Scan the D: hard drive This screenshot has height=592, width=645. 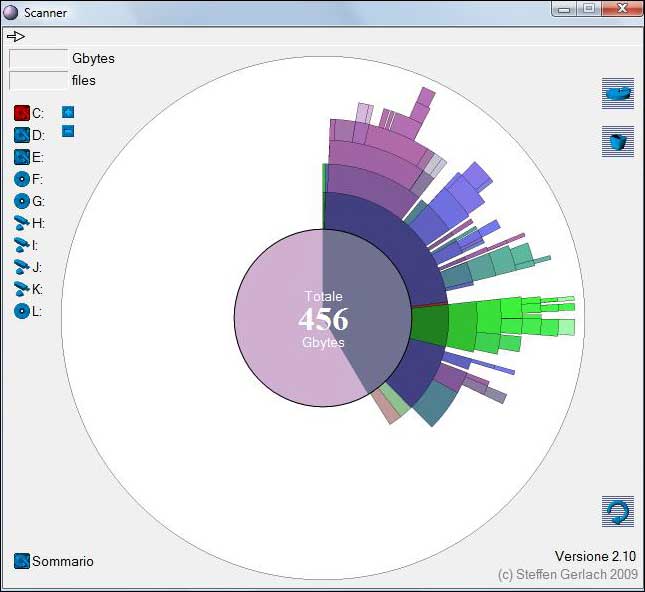coord(22,135)
